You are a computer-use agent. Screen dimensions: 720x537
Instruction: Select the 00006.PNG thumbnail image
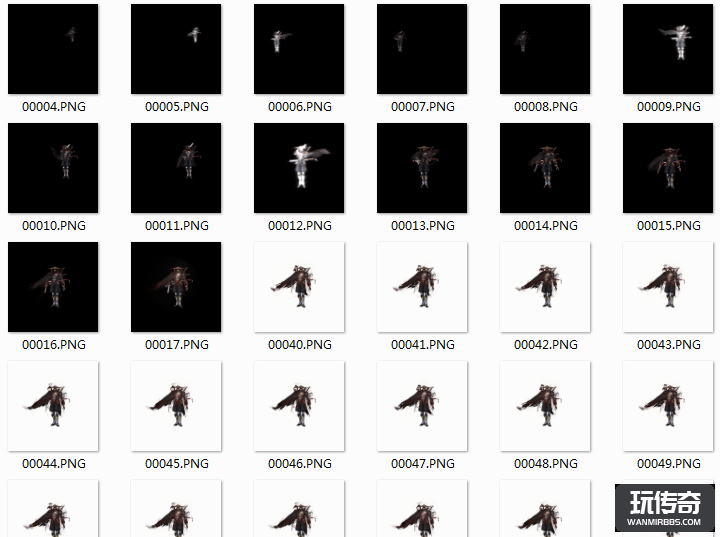(299, 49)
